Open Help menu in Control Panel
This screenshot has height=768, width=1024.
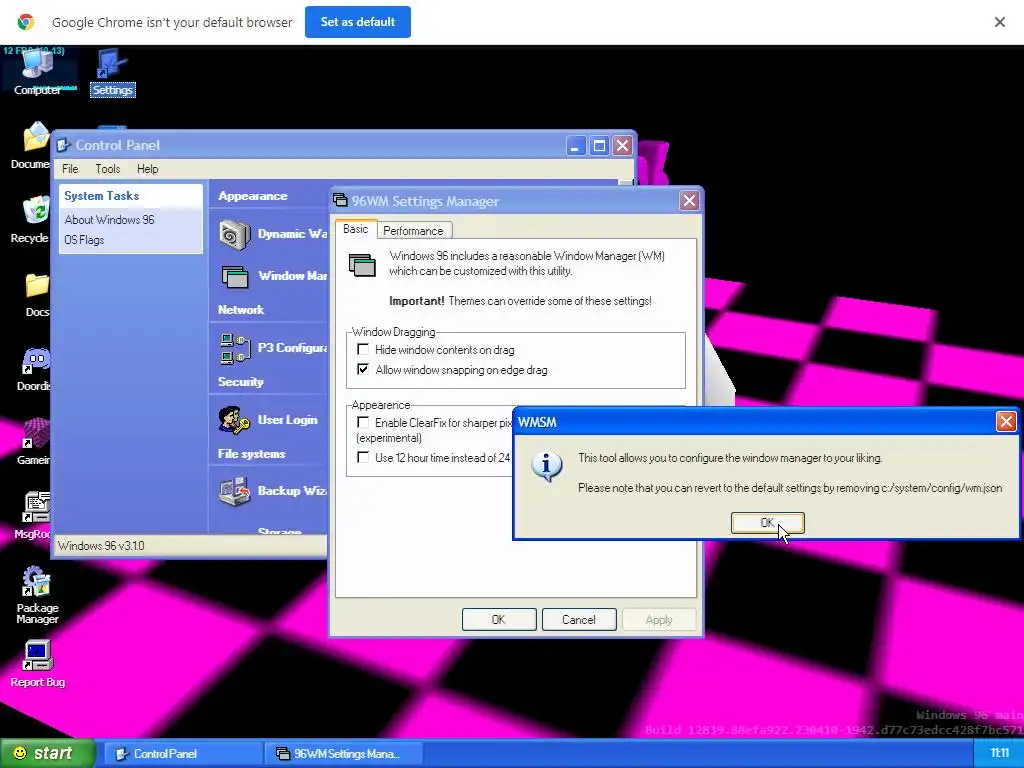(x=148, y=168)
